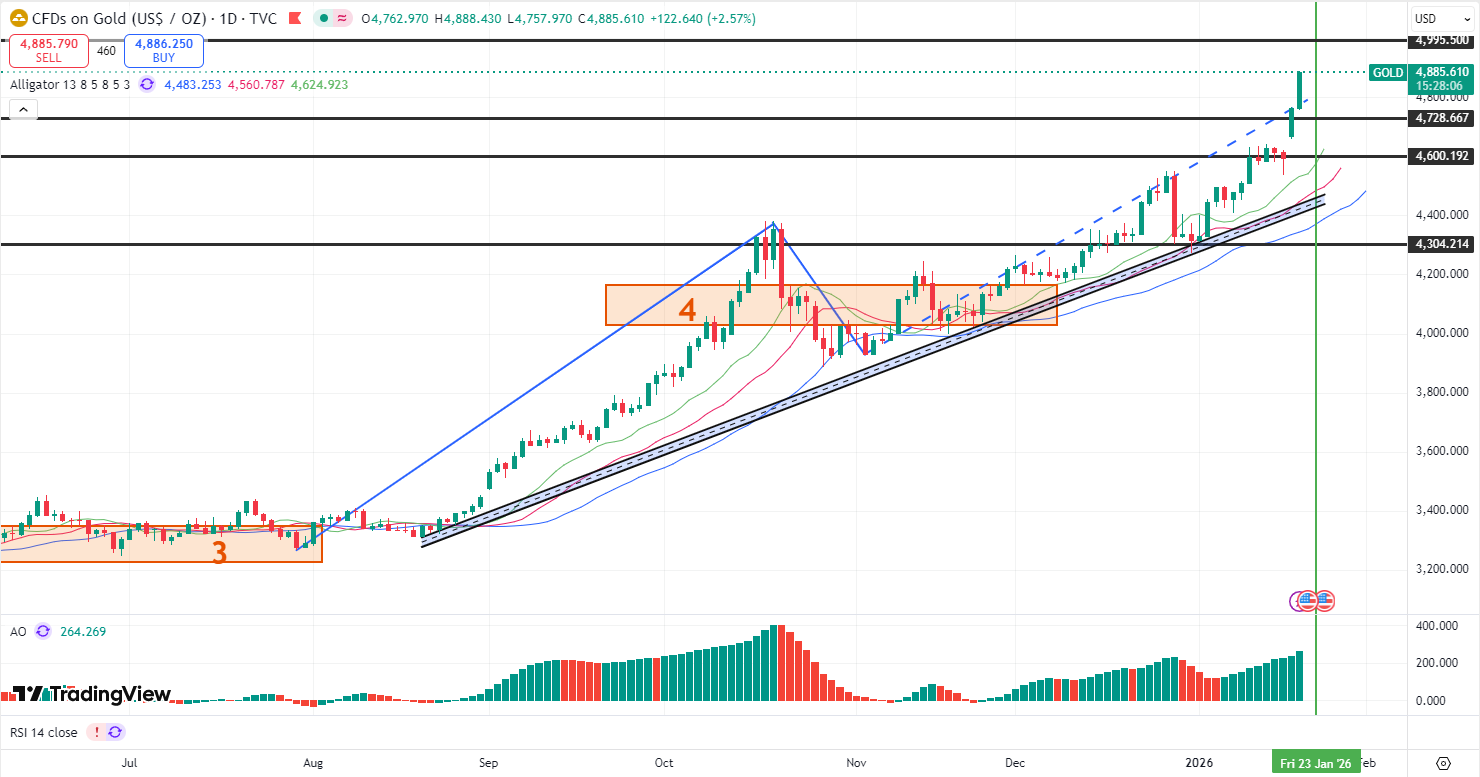The height and width of the screenshot is (777, 1480).
Task: Click the RSI red exclamation warning icon
Action: 97,732
